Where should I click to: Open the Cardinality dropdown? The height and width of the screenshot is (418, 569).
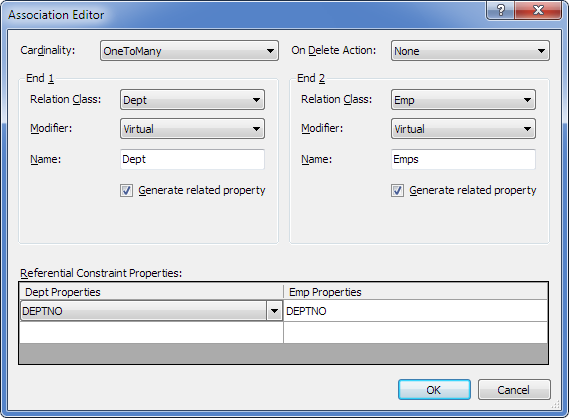pyautogui.click(x=189, y=51)
